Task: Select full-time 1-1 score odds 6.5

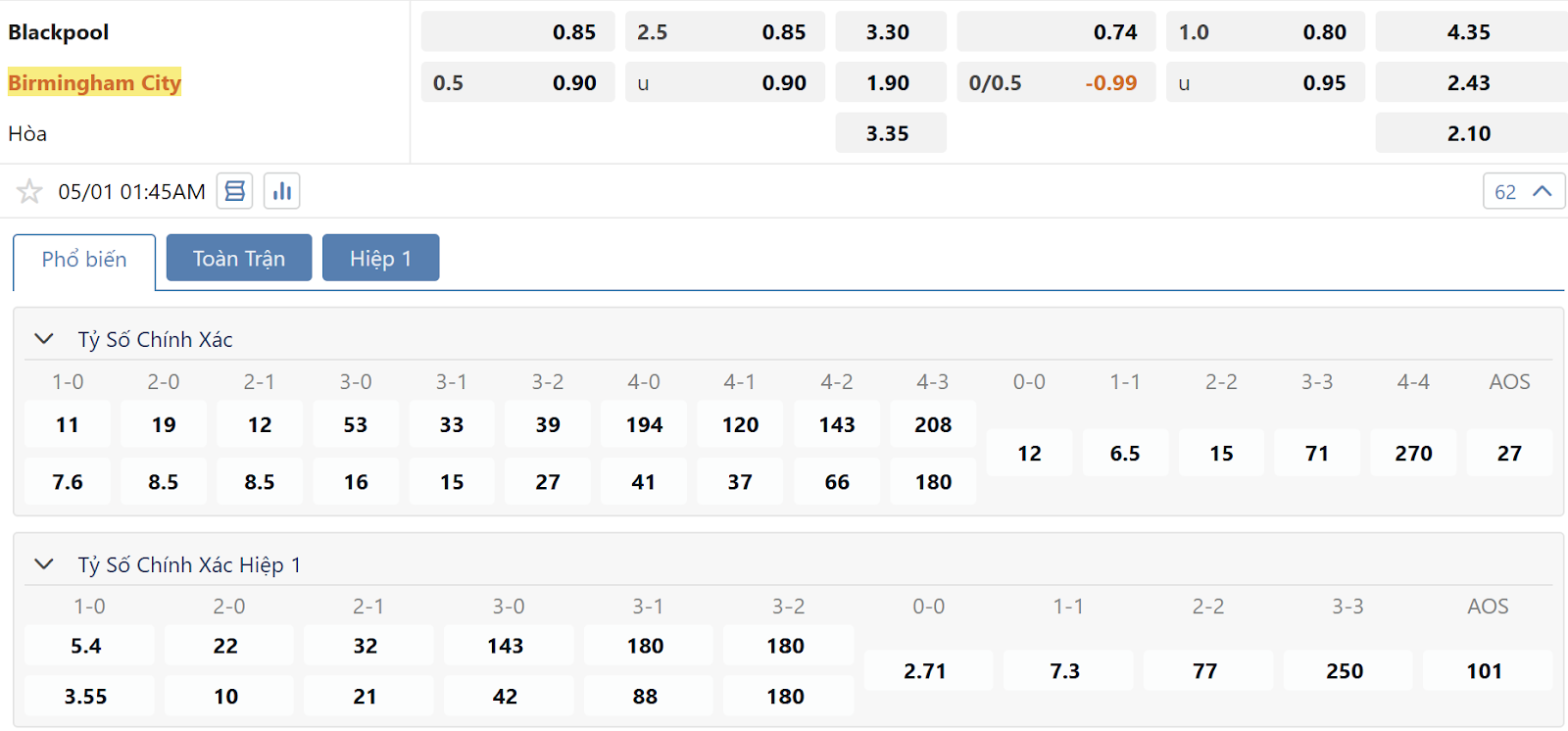Action: pos(1125,453)
